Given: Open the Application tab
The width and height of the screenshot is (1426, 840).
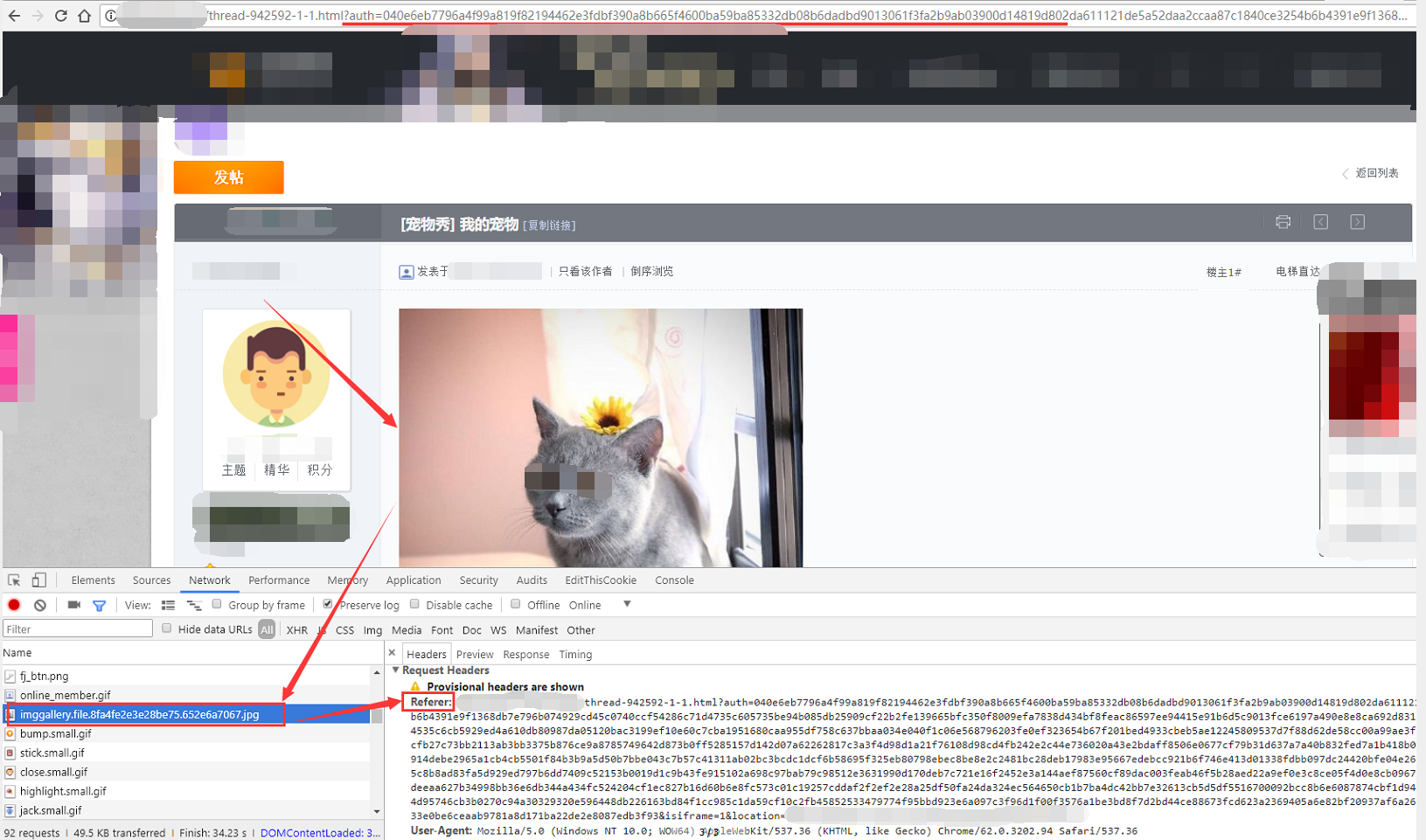Looking at the screenshot, I should click(414, 580).
